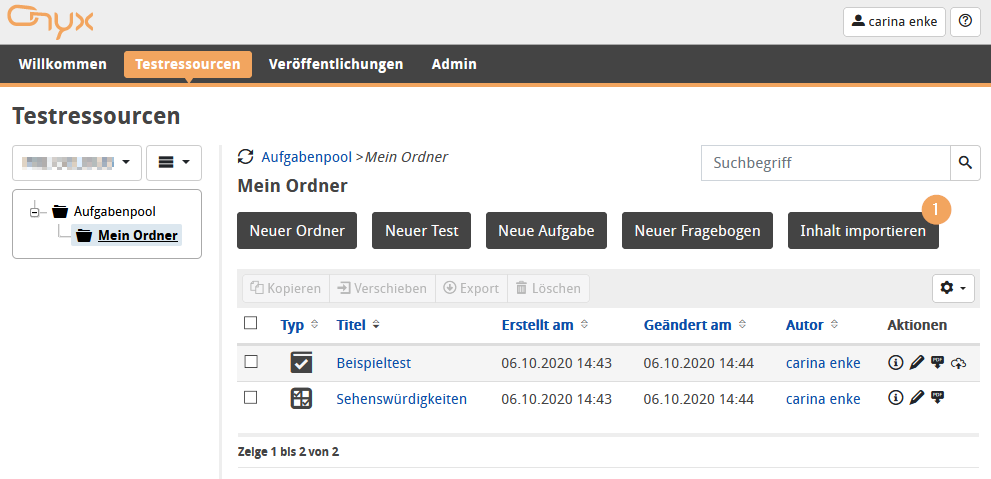Click the Neuer Test button

pos(422,231)
